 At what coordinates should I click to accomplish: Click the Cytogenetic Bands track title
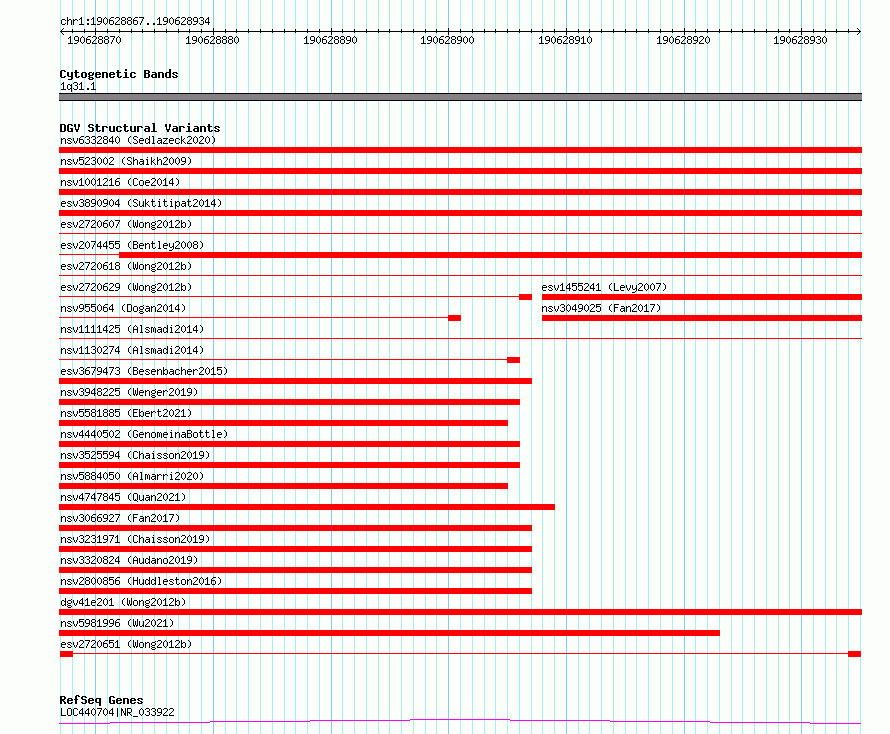[119, 74]
